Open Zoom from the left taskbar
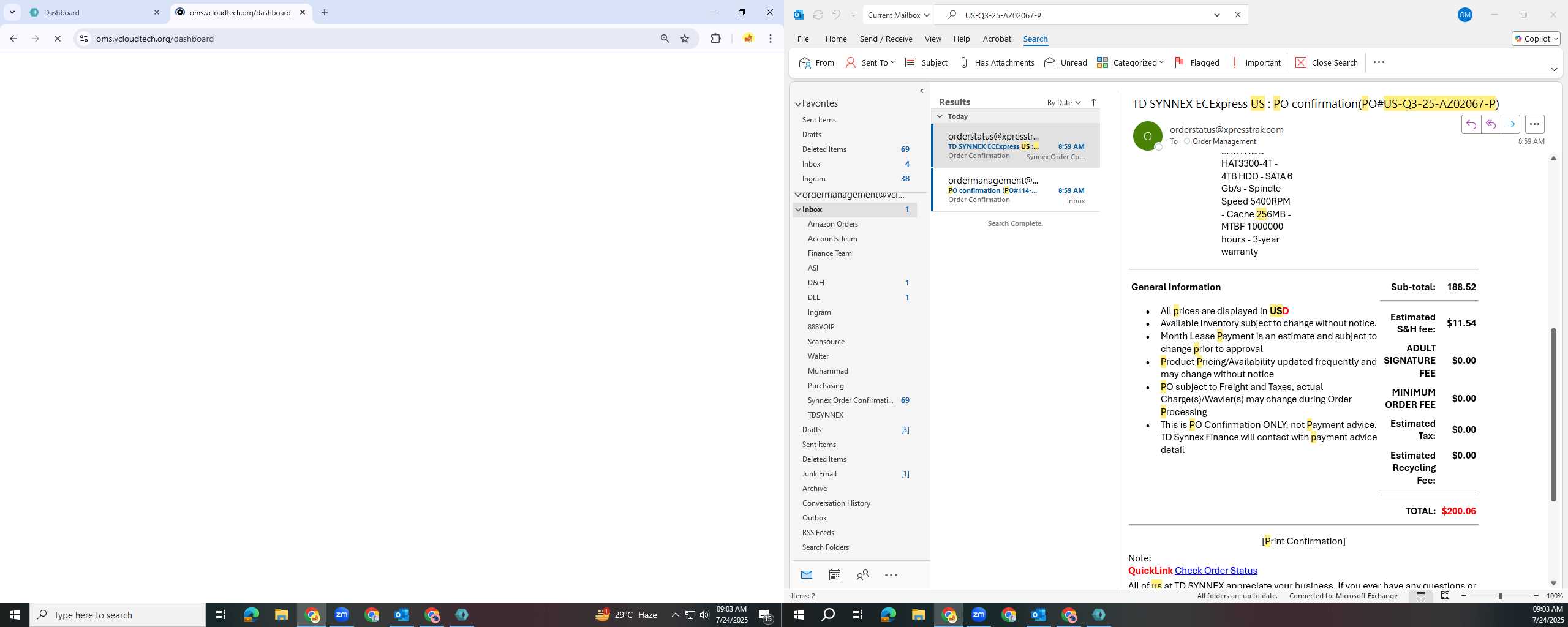This screenshot has width=1568, height=627. click(342, 615)
